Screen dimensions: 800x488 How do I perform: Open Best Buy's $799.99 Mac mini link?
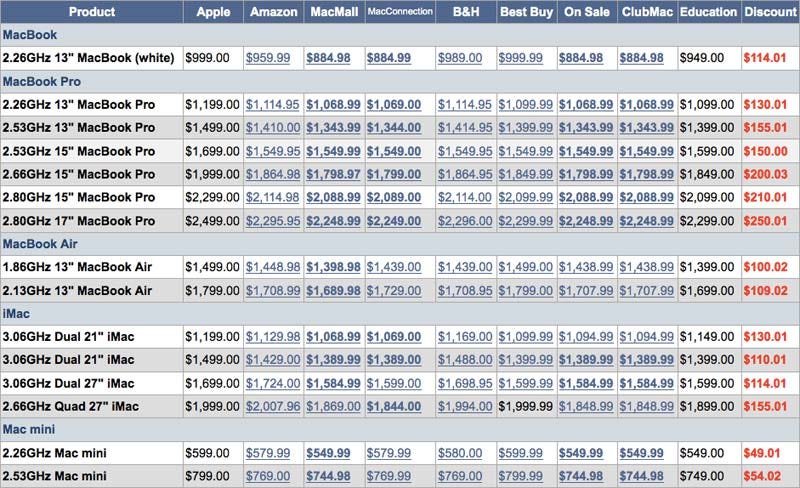click(x=520, y=476)
